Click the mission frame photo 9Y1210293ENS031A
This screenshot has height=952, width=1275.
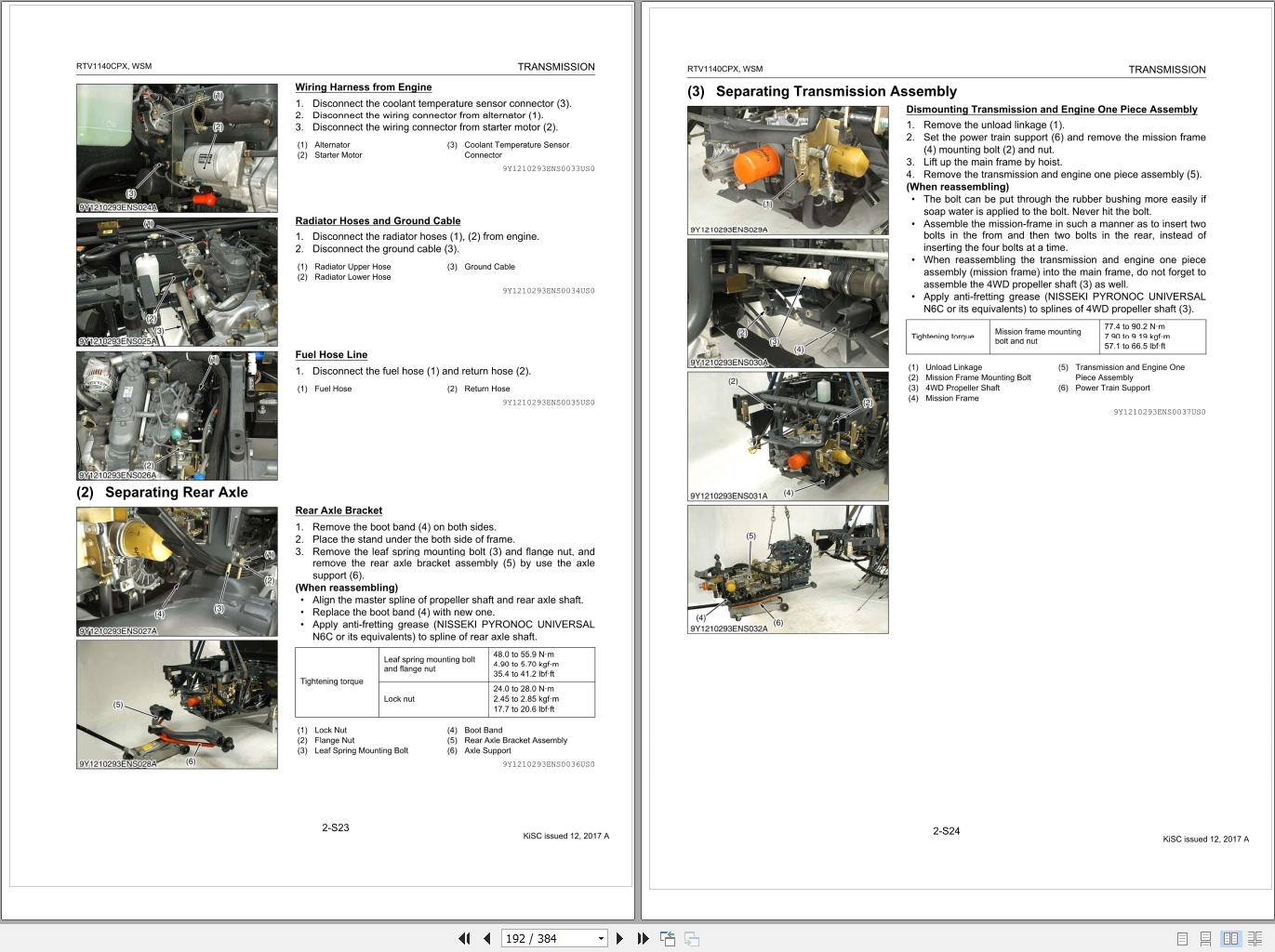[x=788, y=436]
